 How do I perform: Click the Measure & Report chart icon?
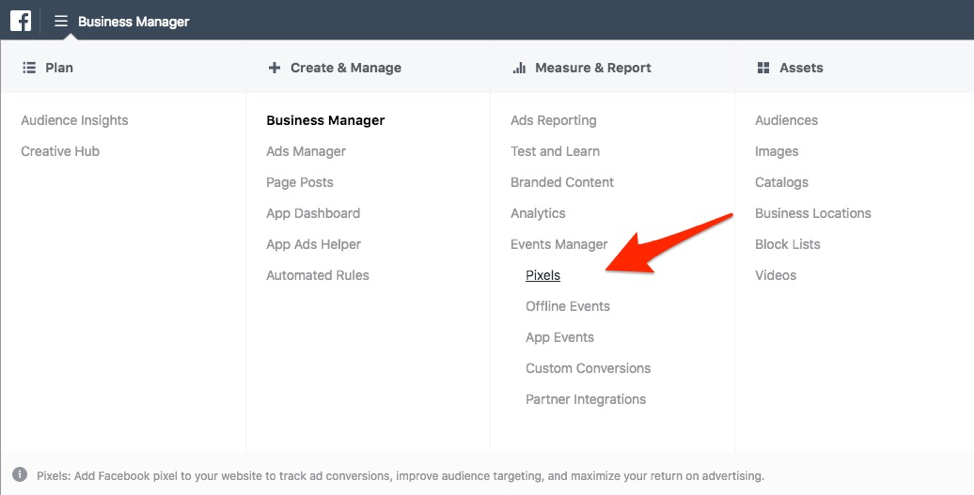point(519,68)
